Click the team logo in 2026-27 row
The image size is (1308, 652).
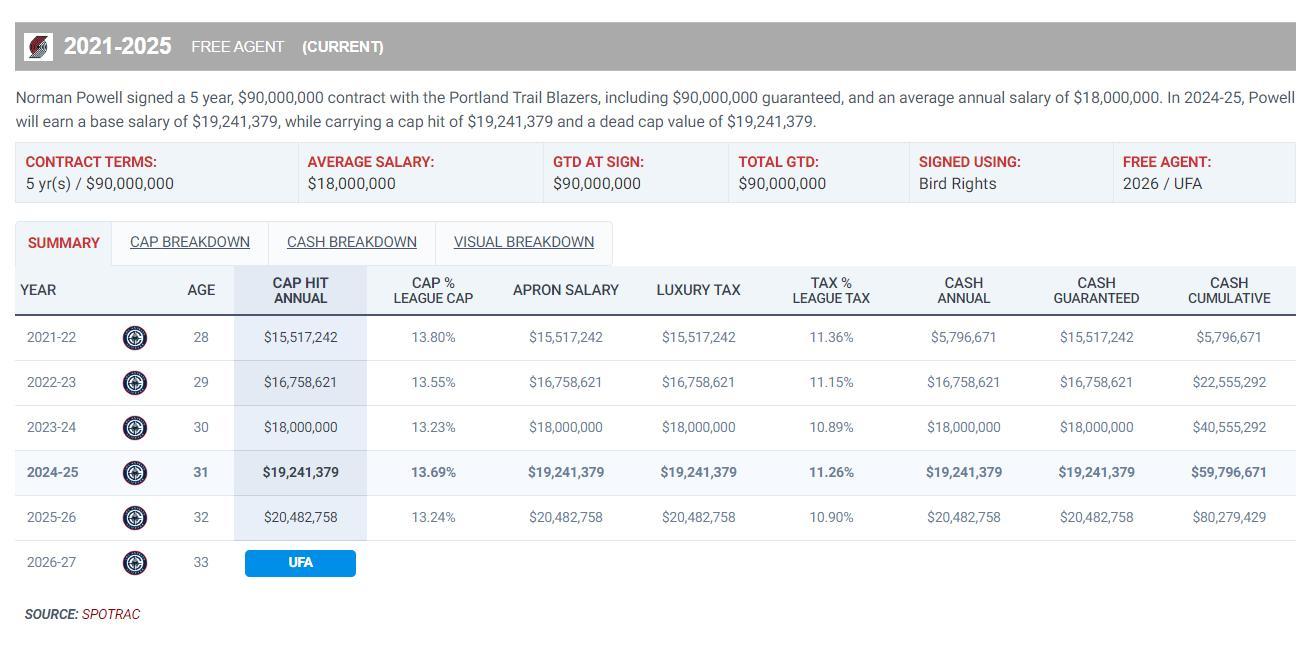pyautogui.click(x=135, y=563)
